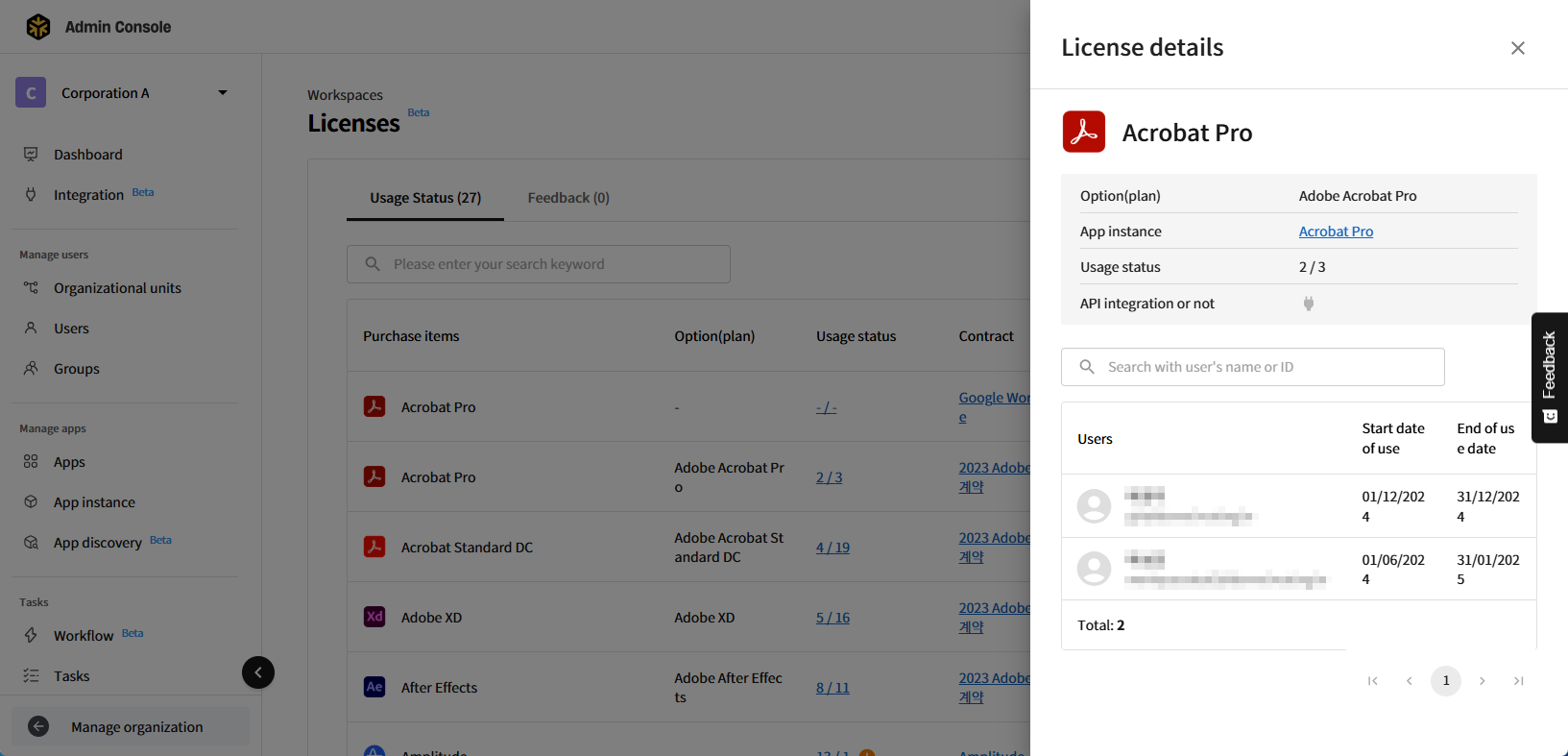Select page 1 in pagination
The width and height of the screenshot is (1568, 756).
click(1446, 681)
